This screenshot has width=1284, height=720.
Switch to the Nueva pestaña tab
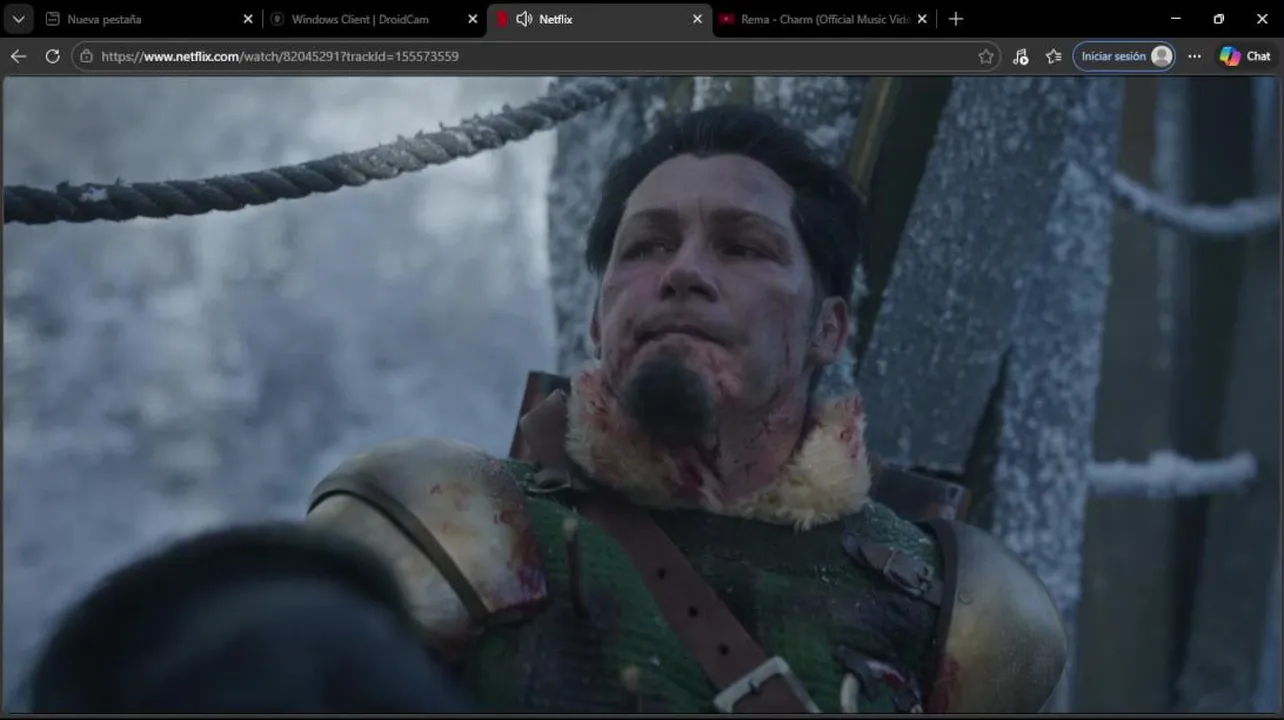[x=148, y=19]
